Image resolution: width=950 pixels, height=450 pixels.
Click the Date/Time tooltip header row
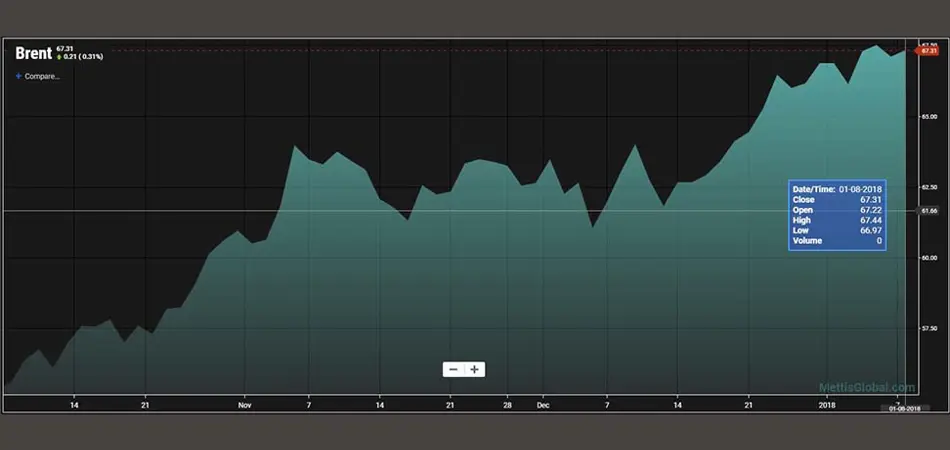tap(838, 188)
